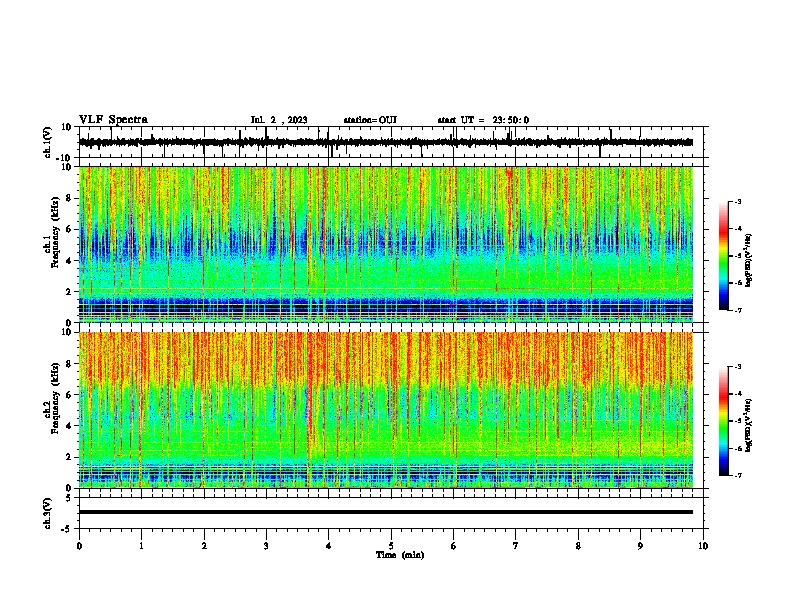This screenshot has height=612, width=792.
Task: Click the "-3" tick on ch.2 color bar
Action: point(738,367)
